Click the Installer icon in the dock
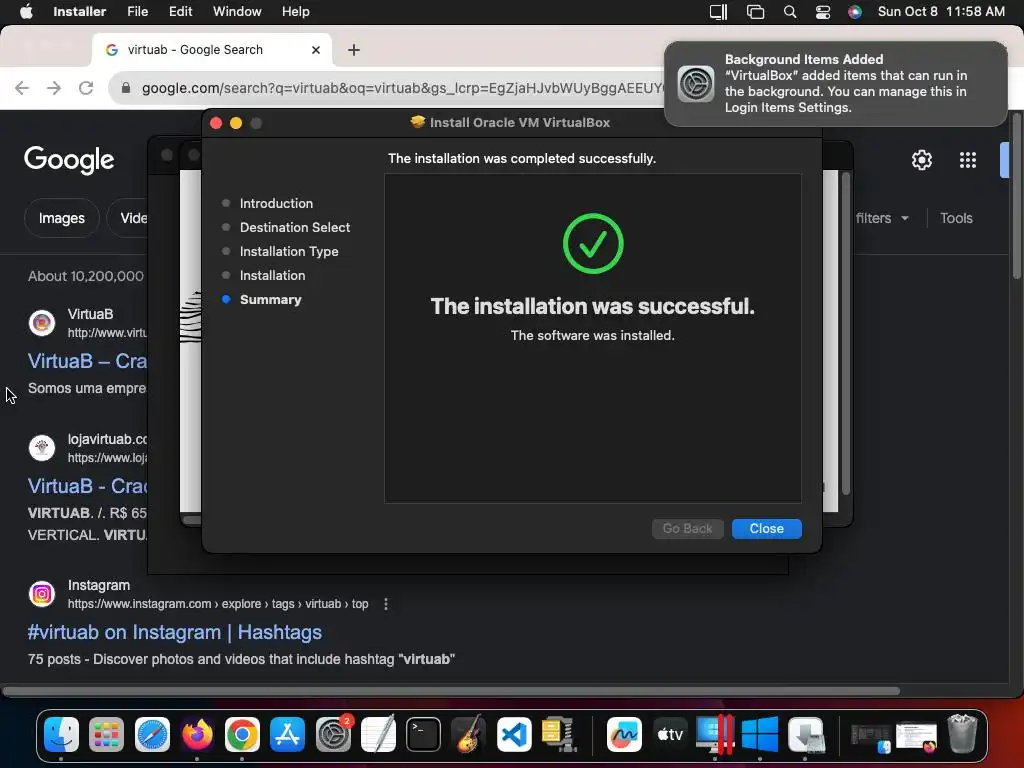1024x768 pixels. click(805, 735)
